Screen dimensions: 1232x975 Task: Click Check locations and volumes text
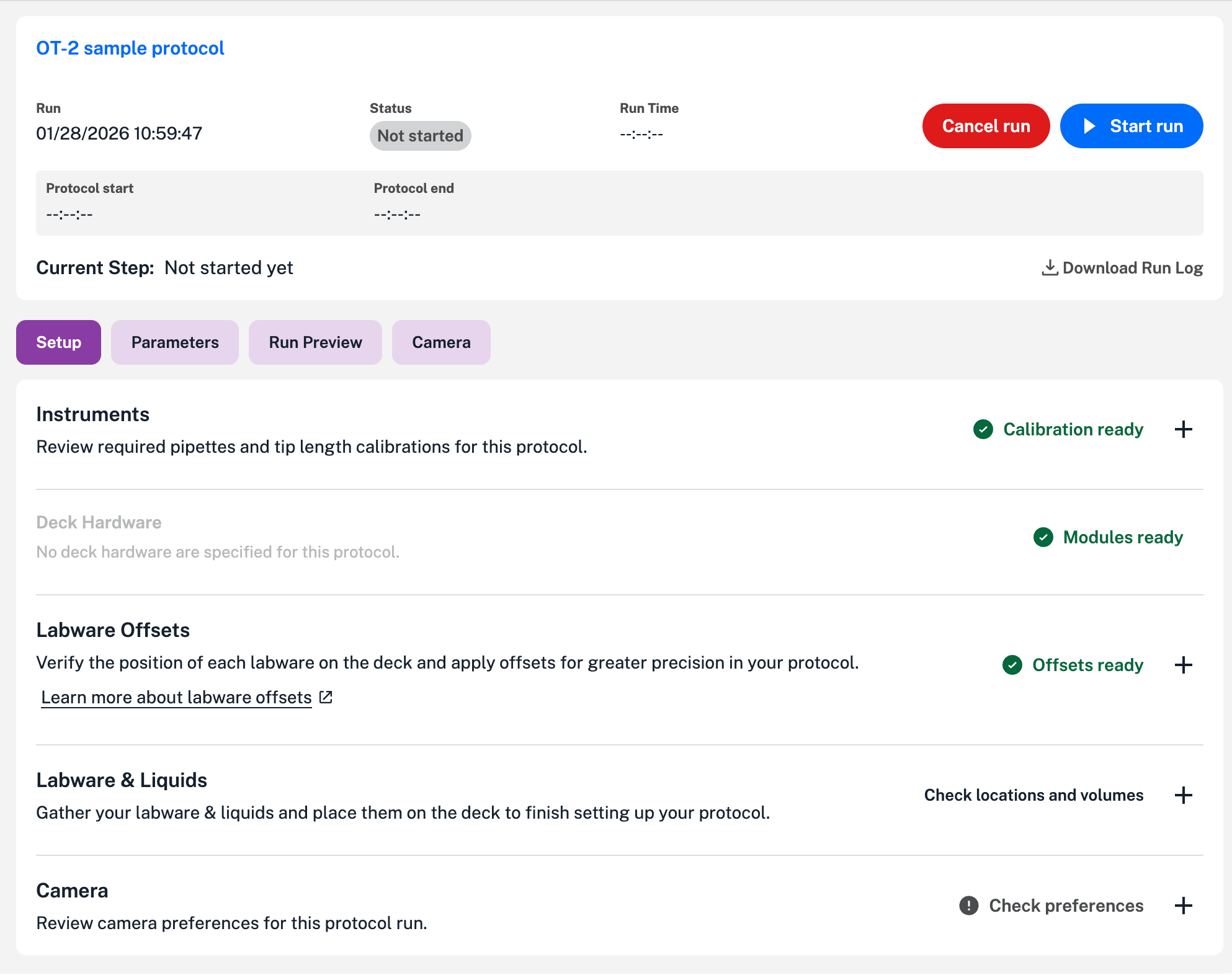pos(1033,795)
